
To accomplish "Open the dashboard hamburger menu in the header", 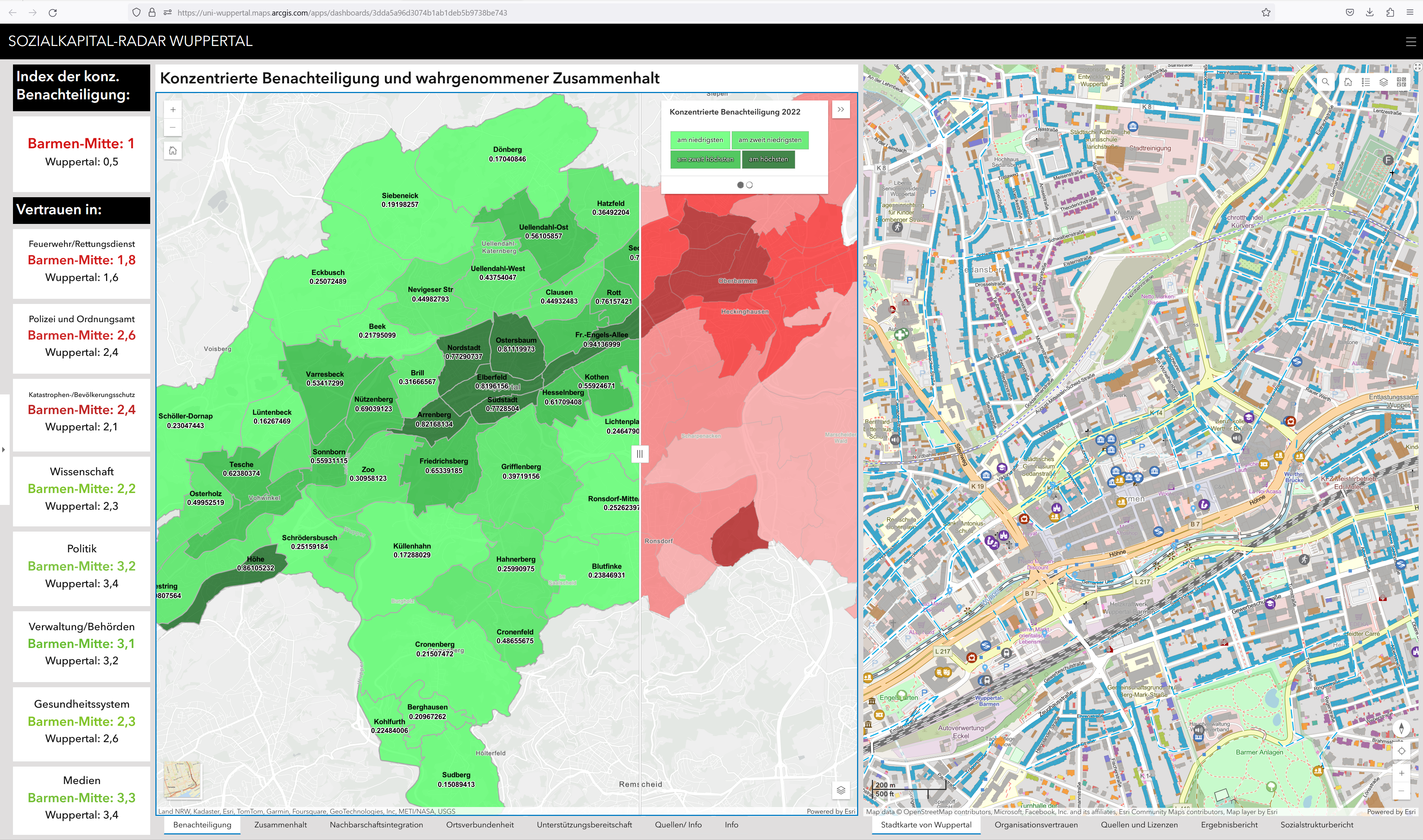I will pos(1410,41).
